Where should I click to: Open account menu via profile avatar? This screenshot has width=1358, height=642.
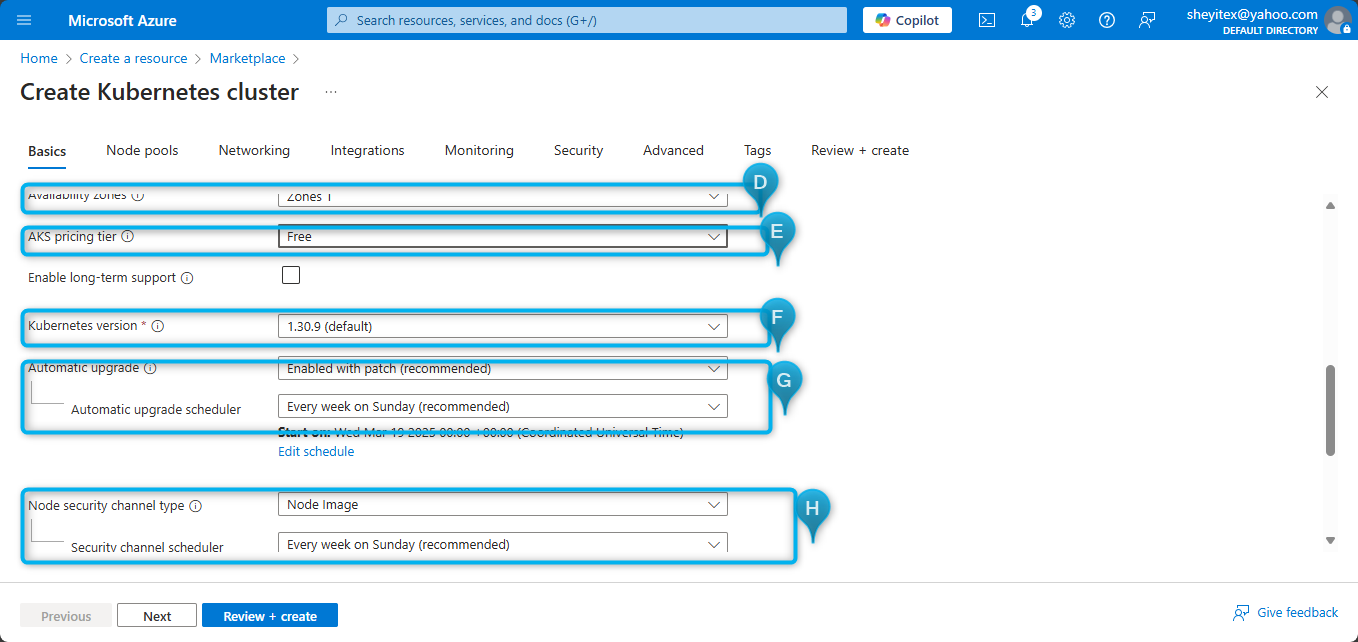pyautogui.click(x=1337, y=20)
